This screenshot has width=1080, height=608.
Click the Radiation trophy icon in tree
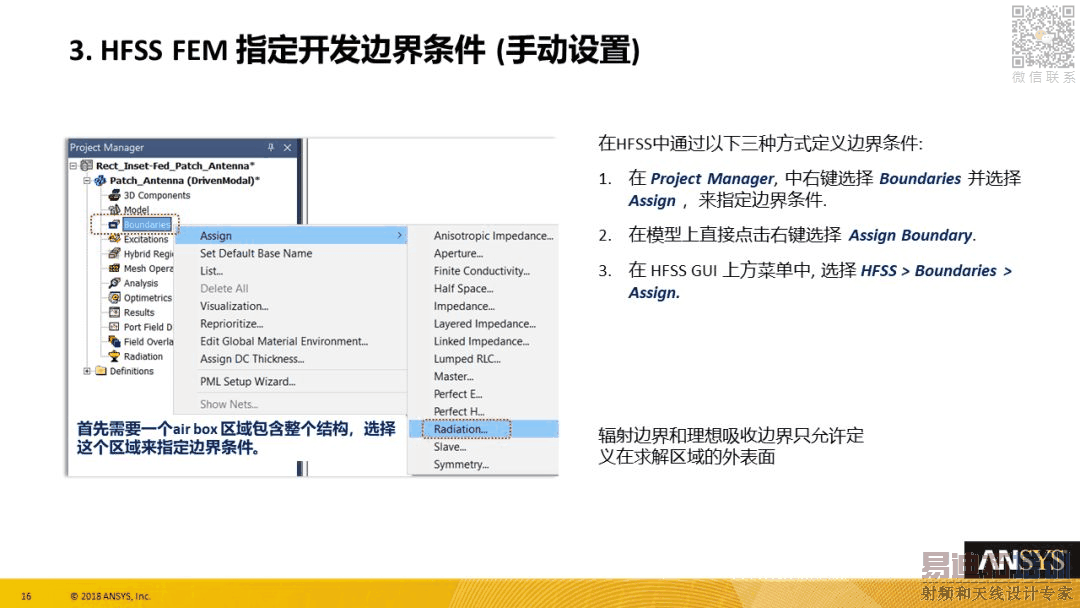click(114, 356)
